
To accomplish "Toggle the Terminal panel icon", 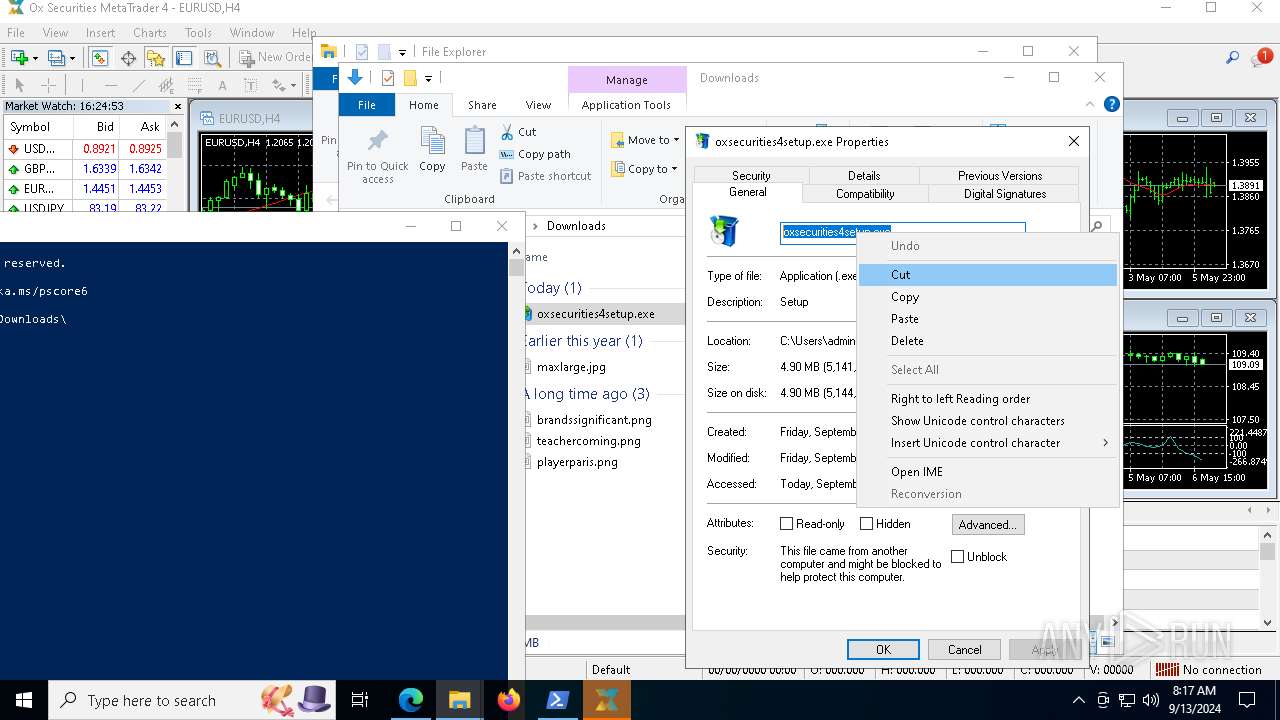I will [x=183, y=58].
